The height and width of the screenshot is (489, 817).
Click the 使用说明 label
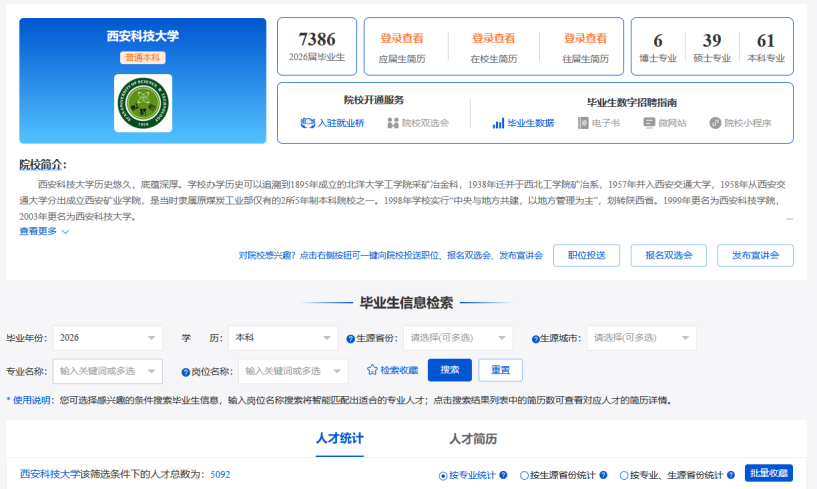click(x=31, y=400)
